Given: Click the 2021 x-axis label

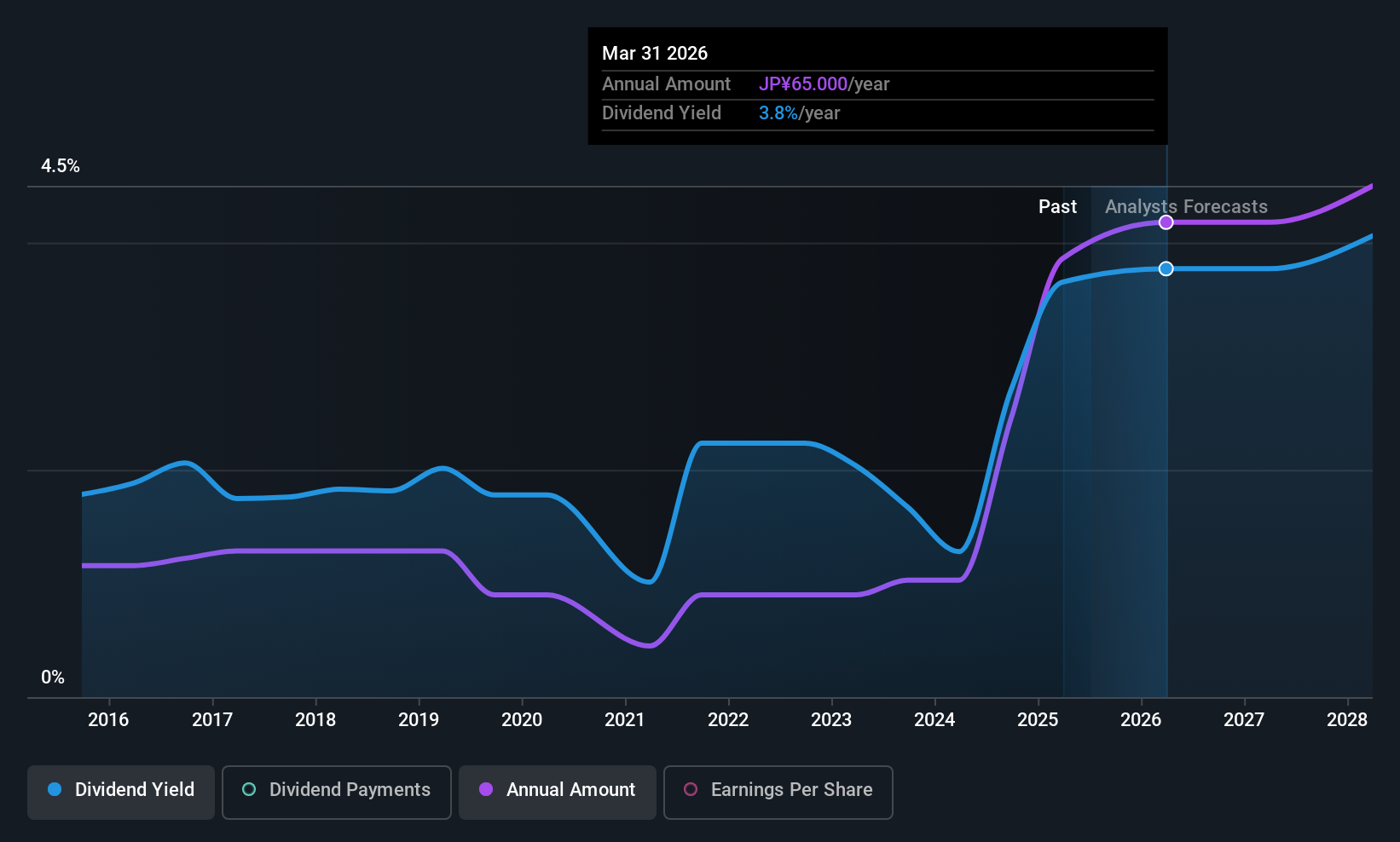Looking at the screenshot, I should coord(625,720).
